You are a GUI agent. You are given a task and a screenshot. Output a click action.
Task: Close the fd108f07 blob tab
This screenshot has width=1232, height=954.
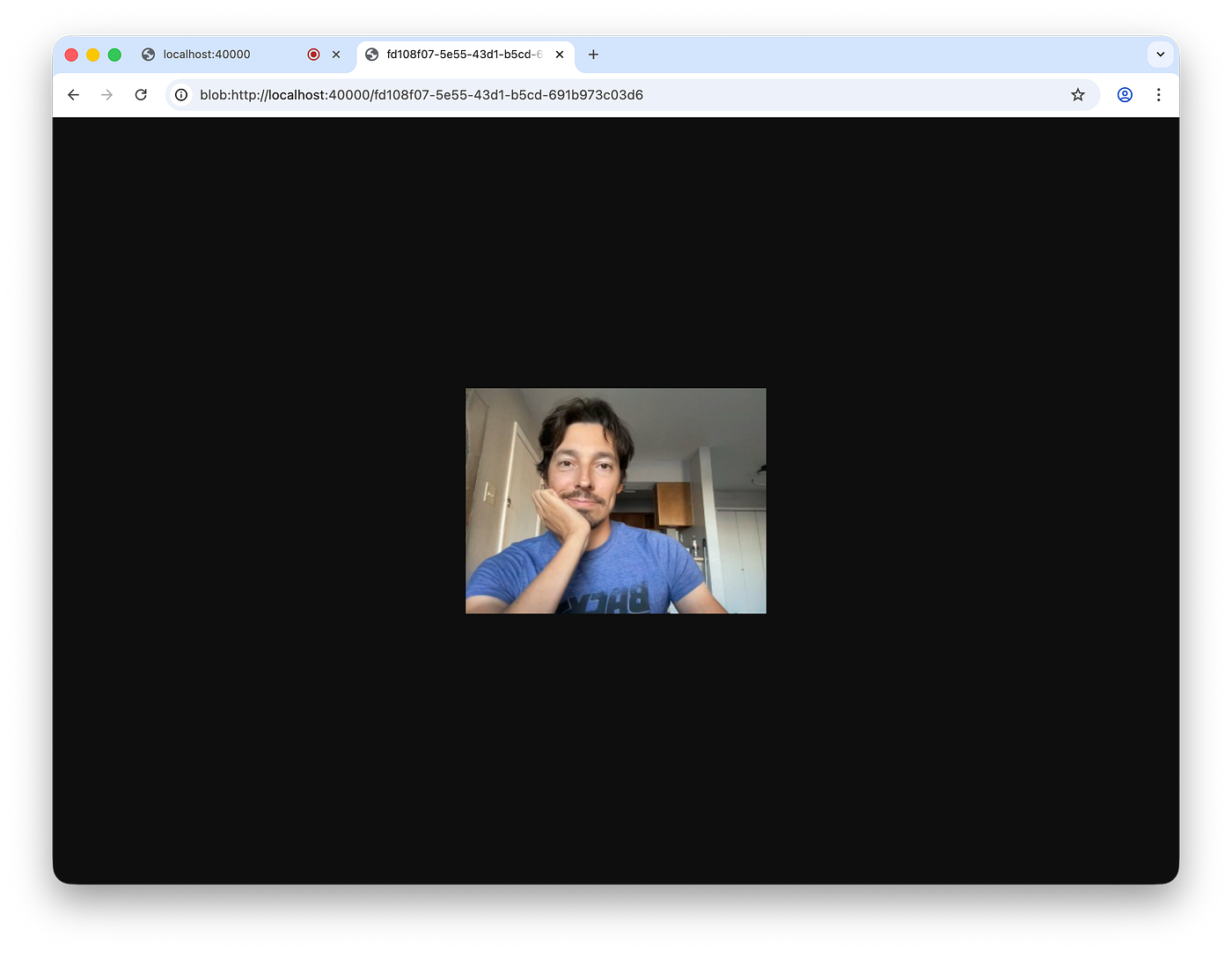560,55
